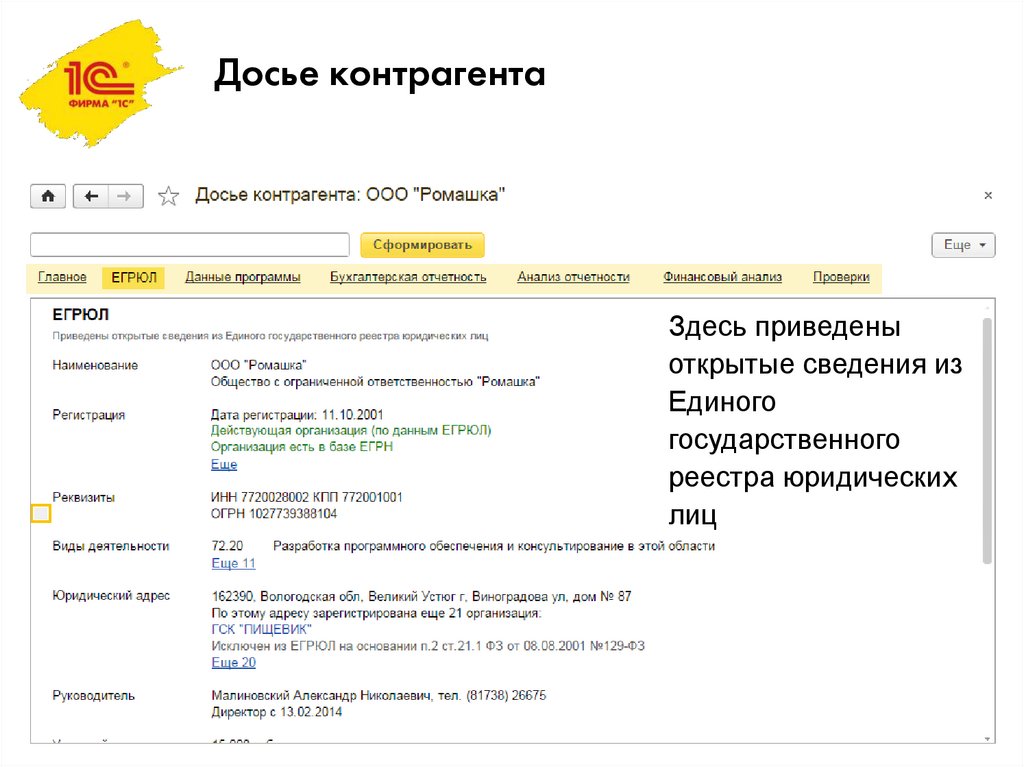The height and width of the screenshot is (767, 1024).
Task: Go back with the left arrow button
Action: pos(92,196)
